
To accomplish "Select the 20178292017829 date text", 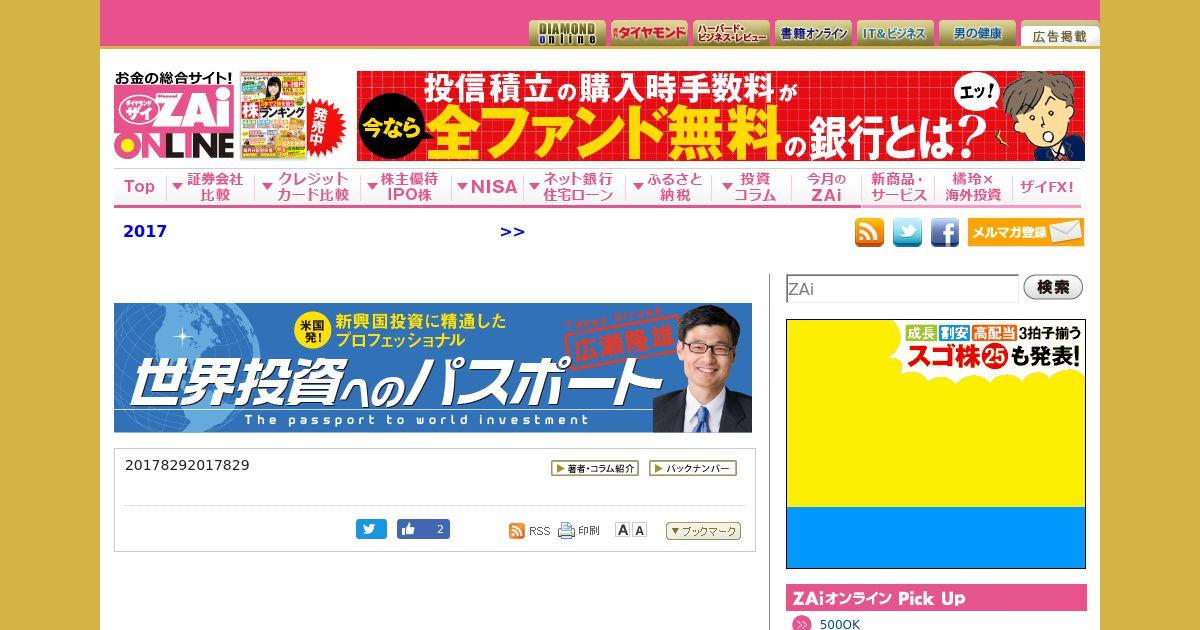I will (187, 465).
